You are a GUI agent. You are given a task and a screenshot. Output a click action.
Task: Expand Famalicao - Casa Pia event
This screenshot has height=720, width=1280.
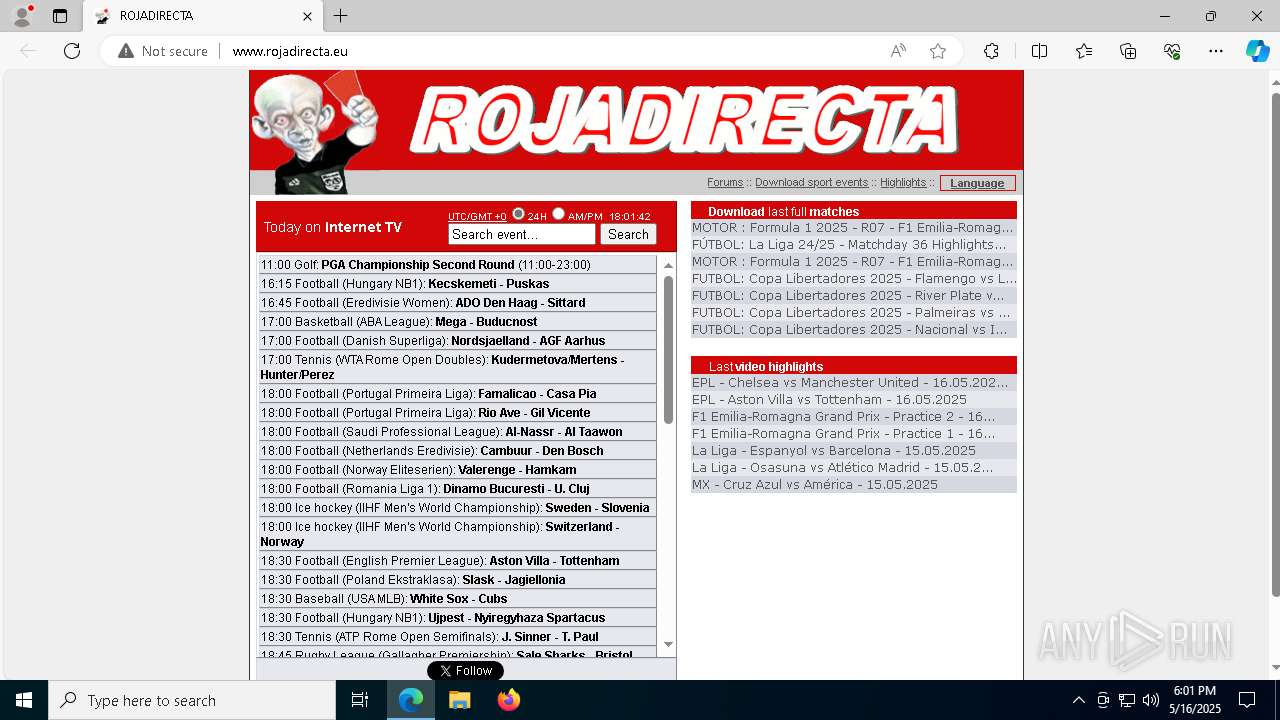point(457,394)
